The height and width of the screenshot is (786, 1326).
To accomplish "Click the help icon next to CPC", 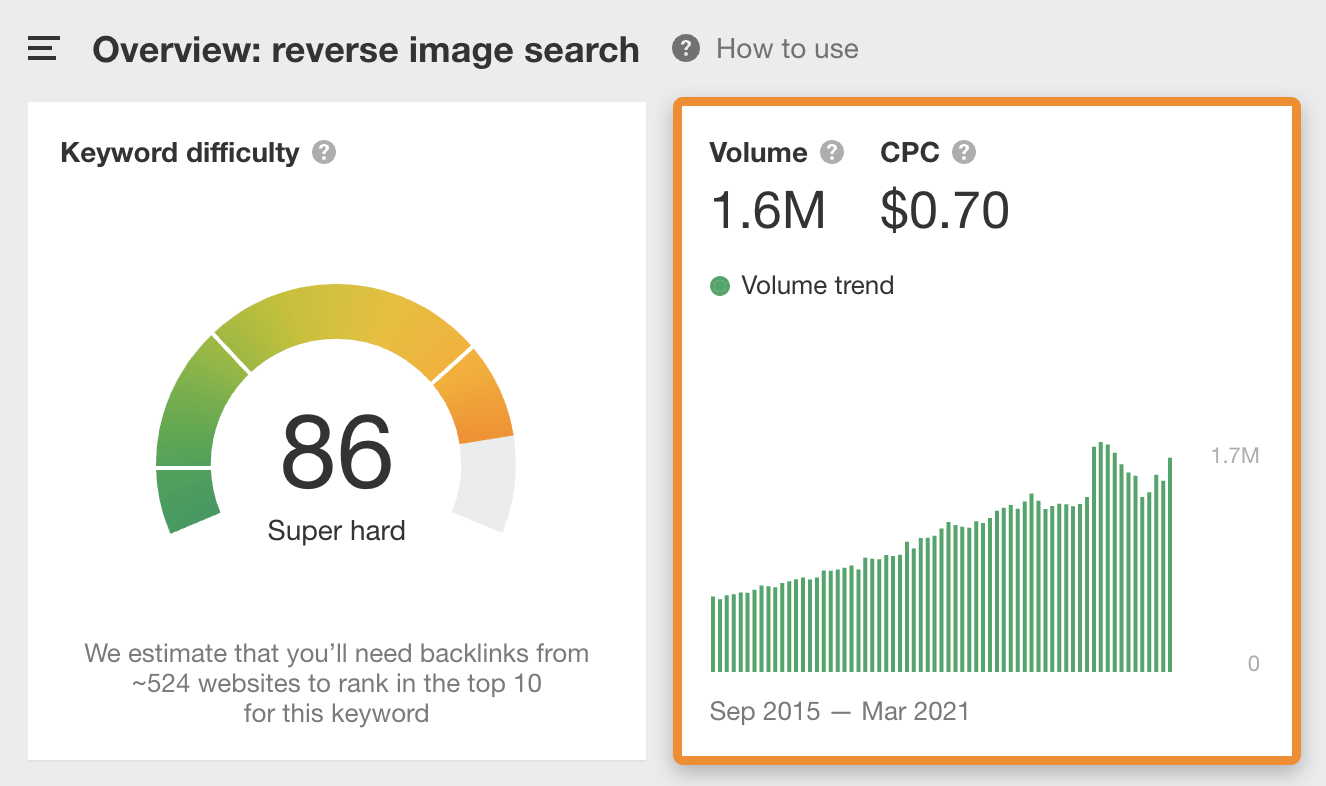I will 964,153.
